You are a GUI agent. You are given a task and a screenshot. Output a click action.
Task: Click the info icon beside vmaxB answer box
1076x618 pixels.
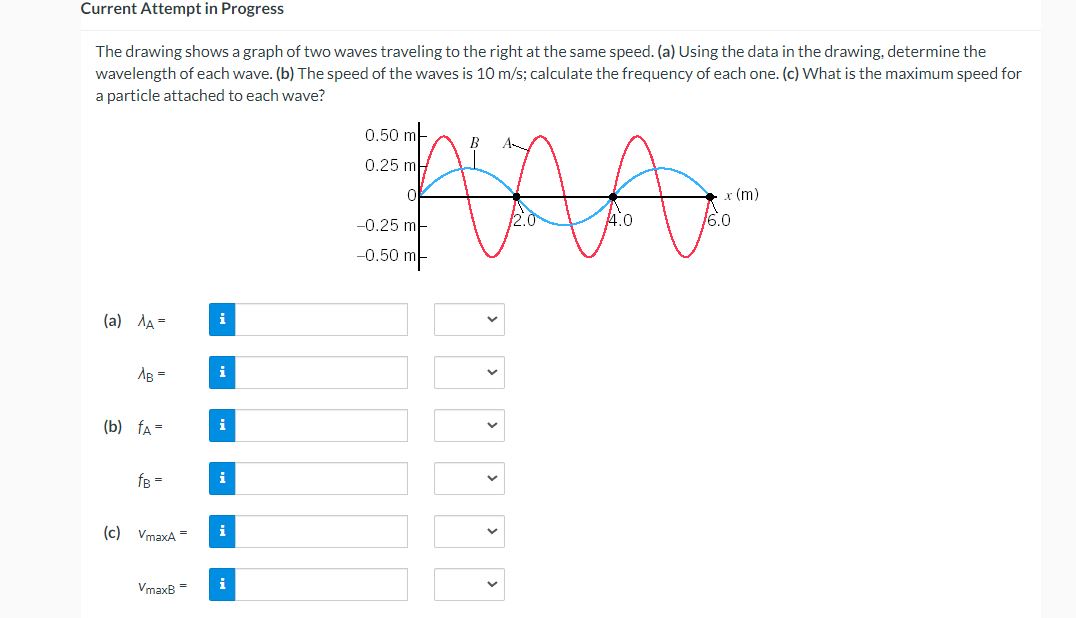click(221, 584)
